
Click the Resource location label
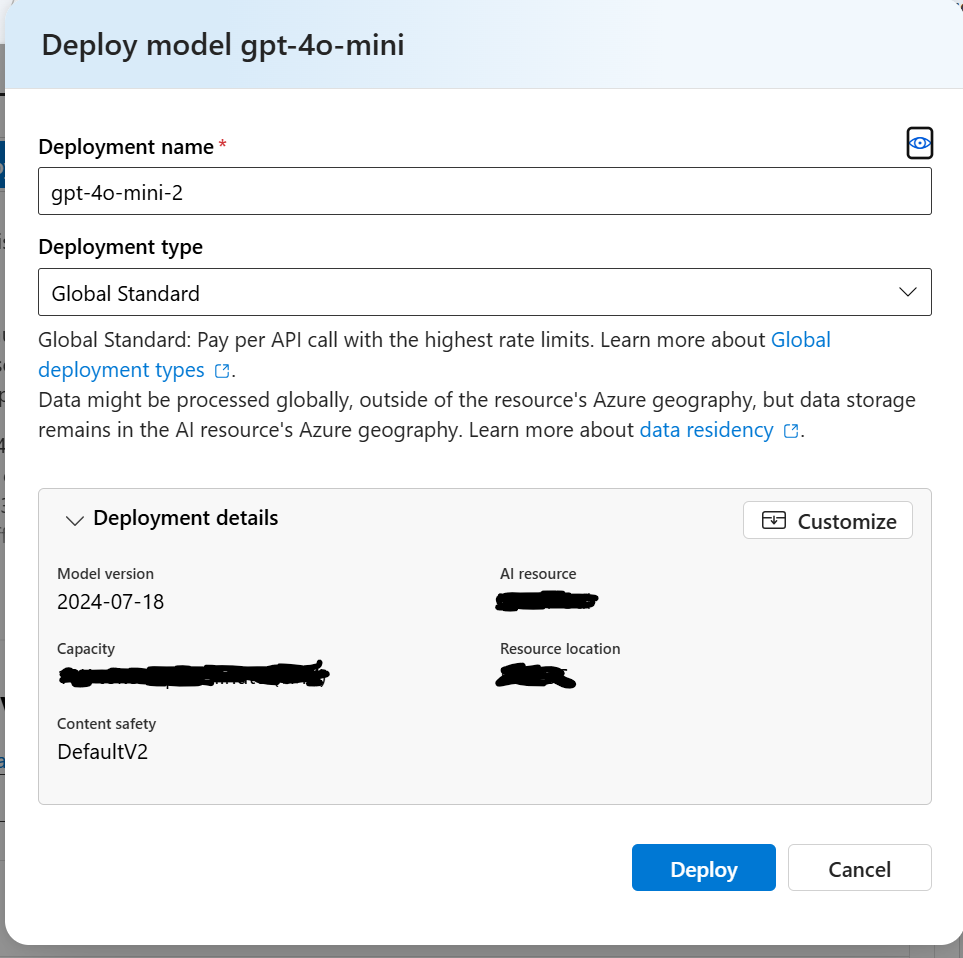point(560,648)
